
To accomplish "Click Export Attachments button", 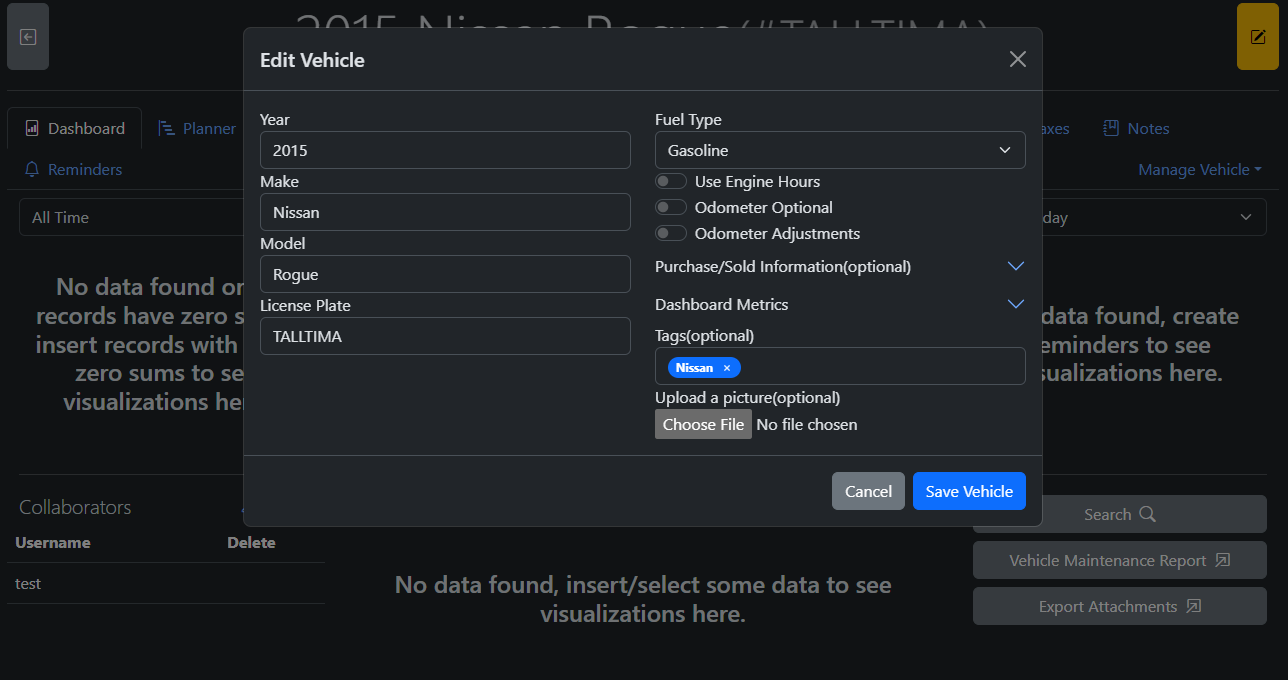I will click(x=1119, y=606).
